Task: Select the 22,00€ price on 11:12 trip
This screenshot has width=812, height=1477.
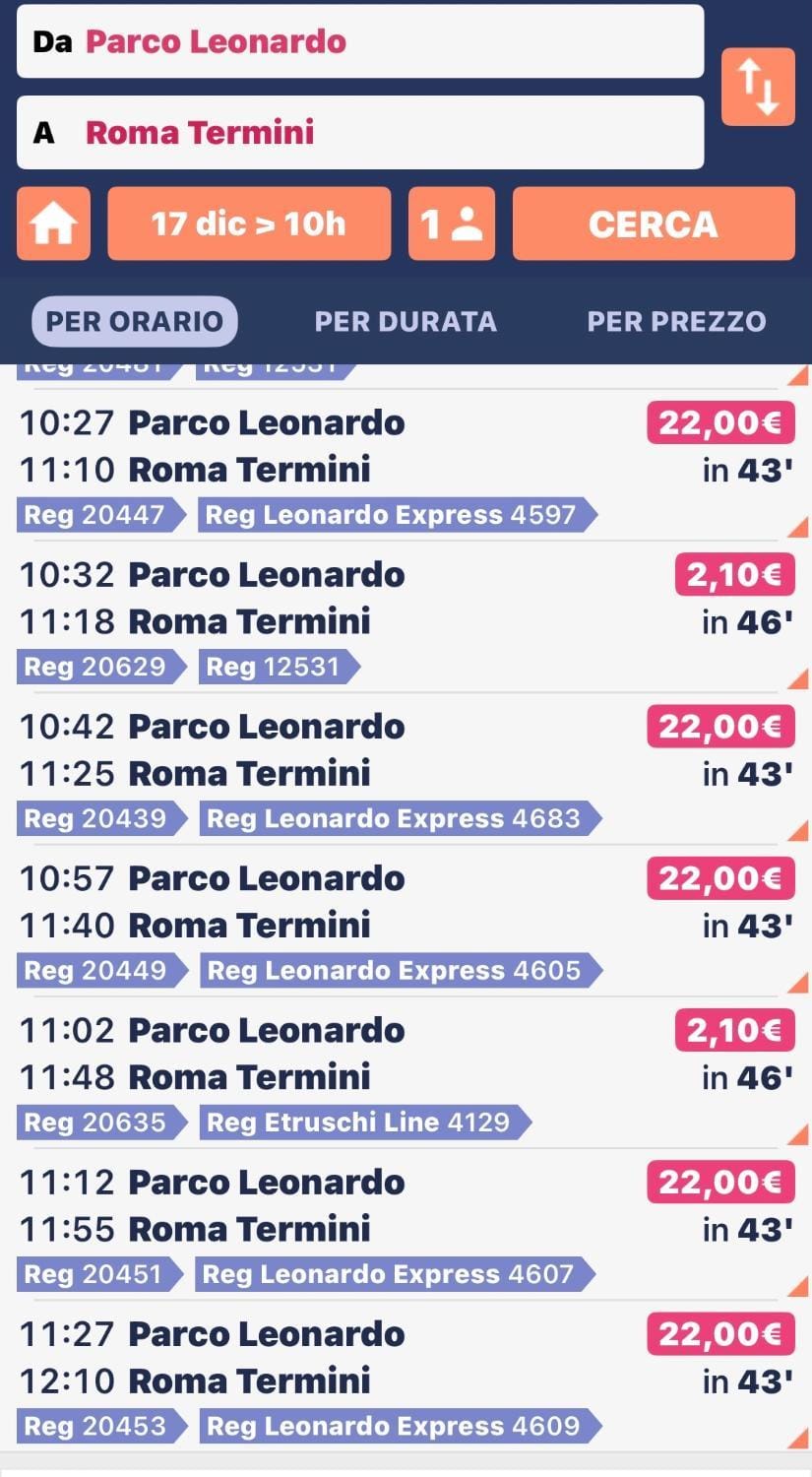Action: coord(720,1182)
